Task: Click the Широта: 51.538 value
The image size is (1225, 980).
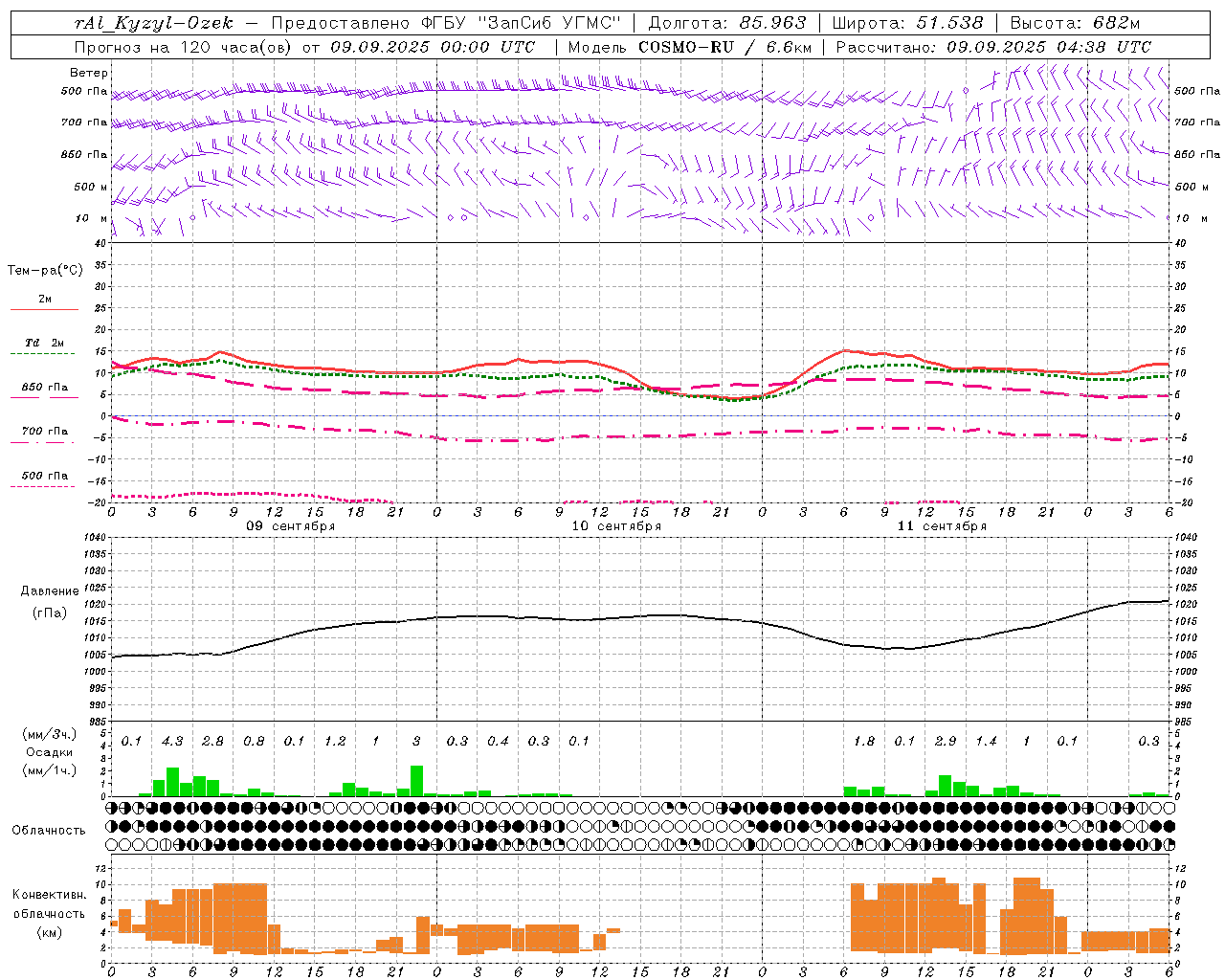Action: [907, 23]
